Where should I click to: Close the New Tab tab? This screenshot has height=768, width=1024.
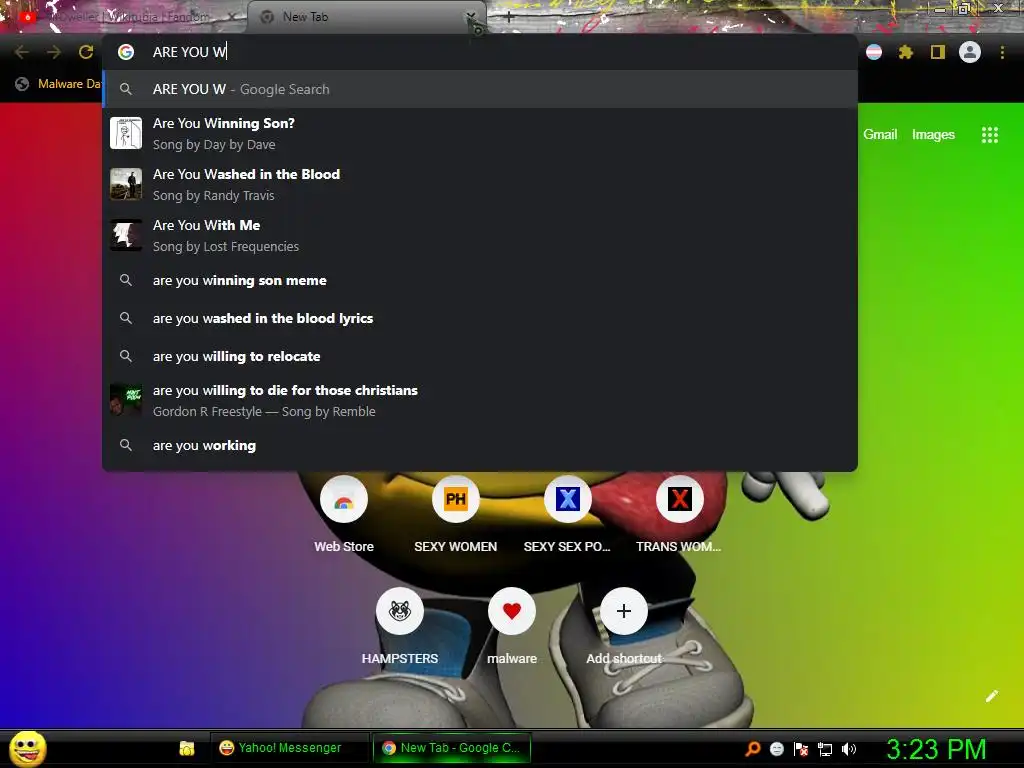[x=470, y=16]
